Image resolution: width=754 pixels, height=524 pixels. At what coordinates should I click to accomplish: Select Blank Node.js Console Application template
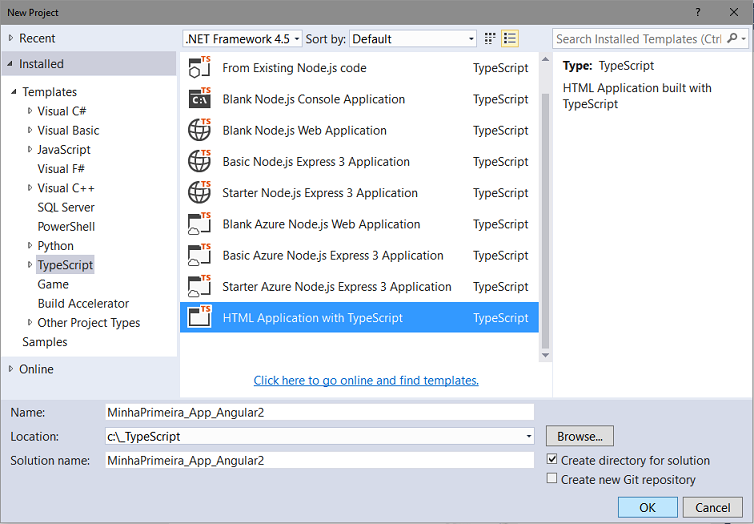pos(359,99)
